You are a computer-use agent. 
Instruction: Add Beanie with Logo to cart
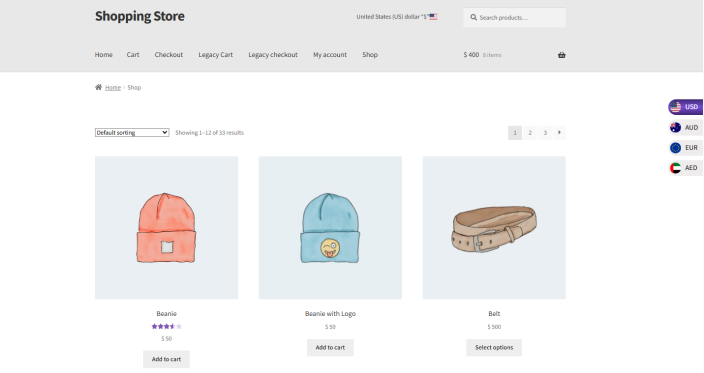click(330, 347)
